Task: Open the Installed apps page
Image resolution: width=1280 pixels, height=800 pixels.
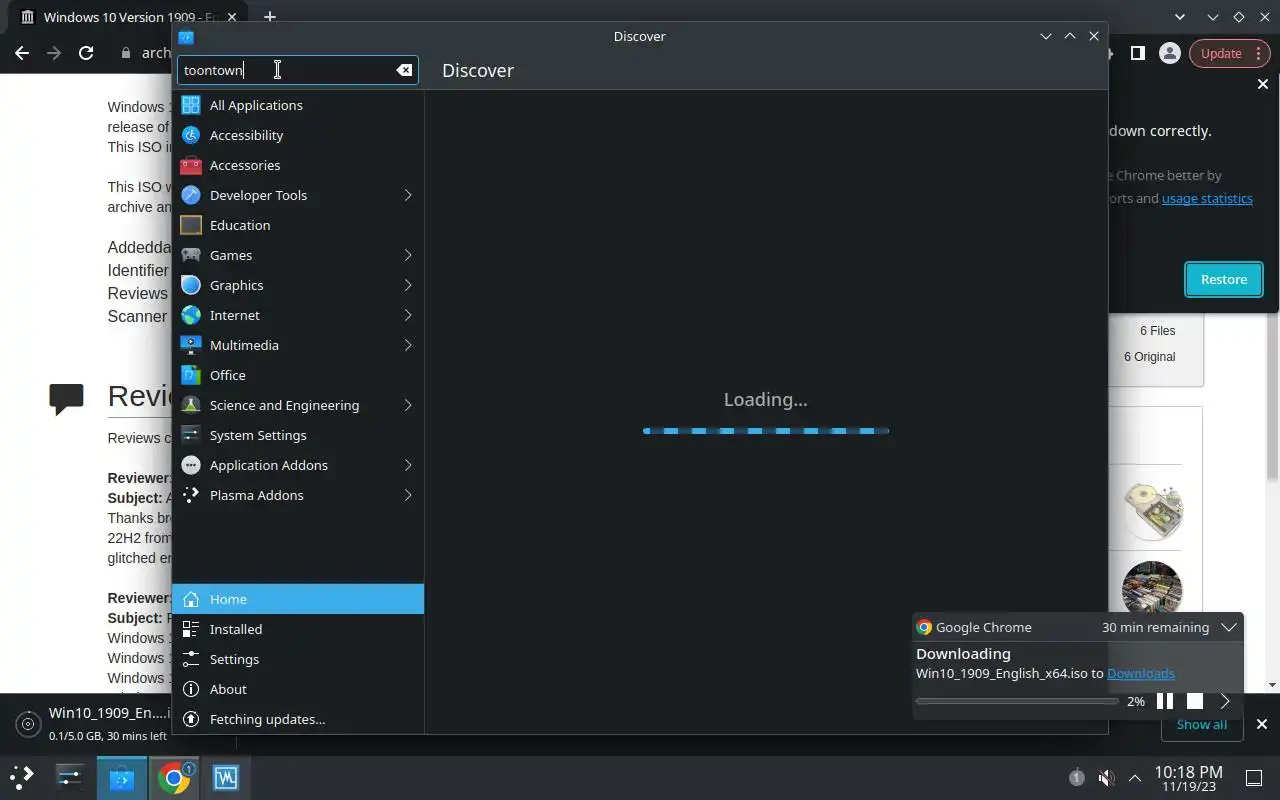Action: [x=298, y=629]
